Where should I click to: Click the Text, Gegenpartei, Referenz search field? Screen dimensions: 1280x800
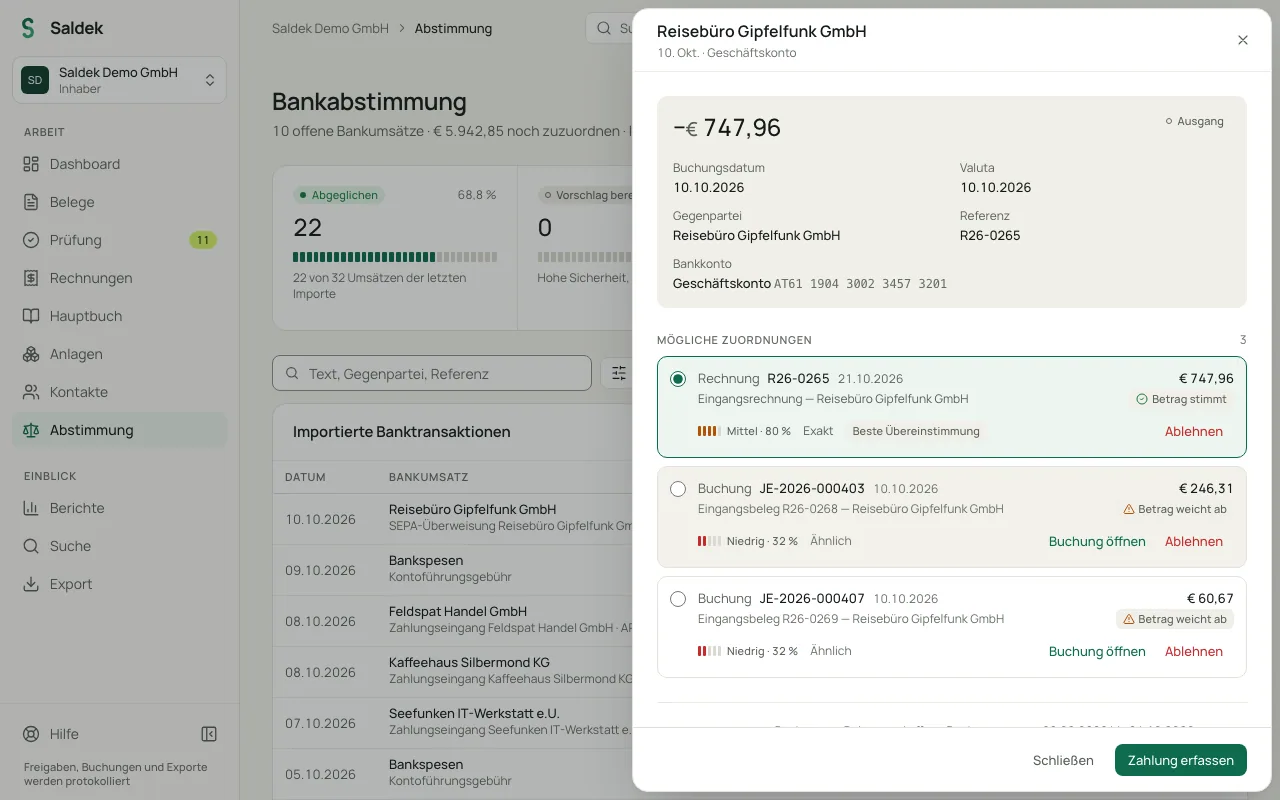pyautogui.click(x=432, y=373)
